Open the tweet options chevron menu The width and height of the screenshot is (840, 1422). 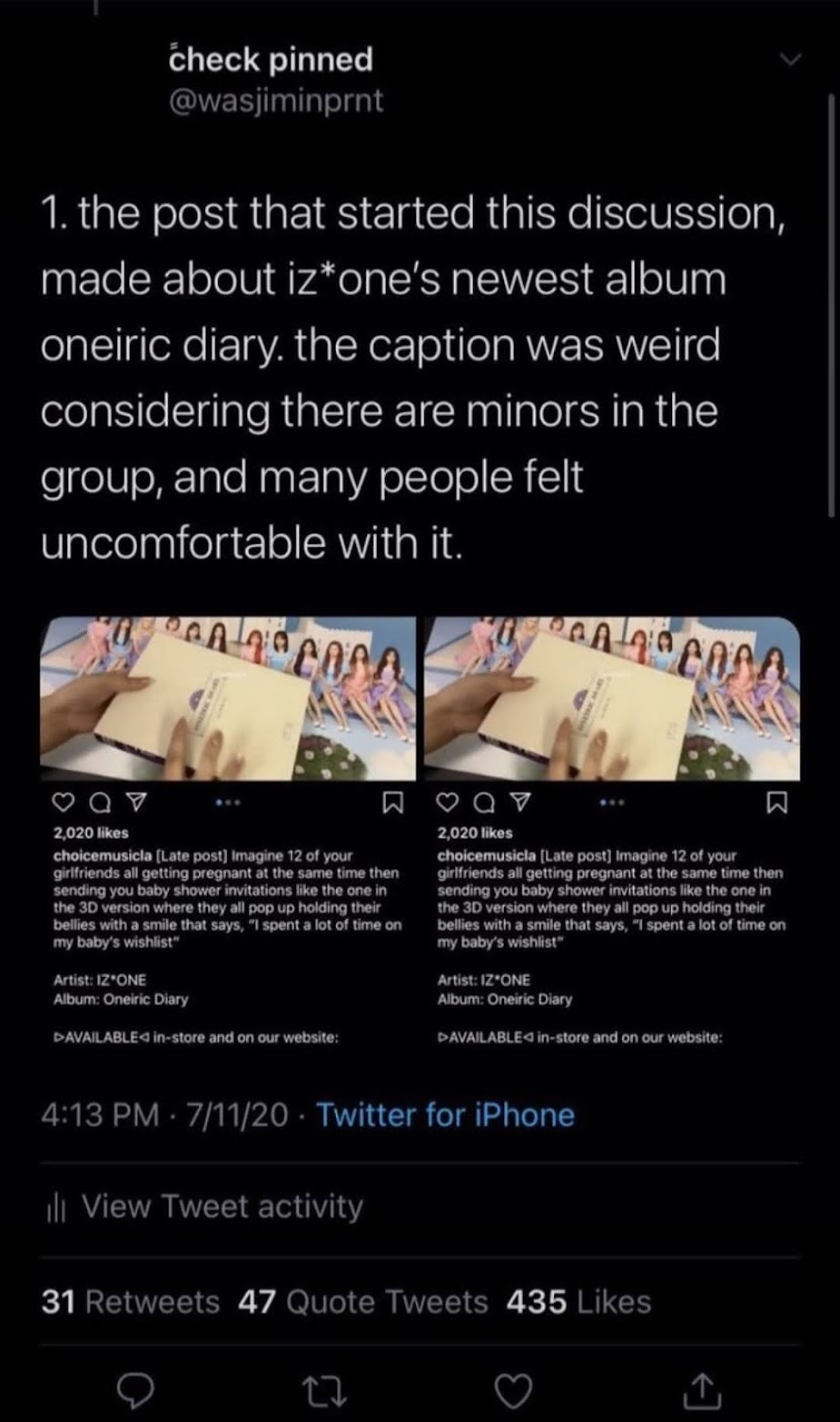[x=790, y=60]
